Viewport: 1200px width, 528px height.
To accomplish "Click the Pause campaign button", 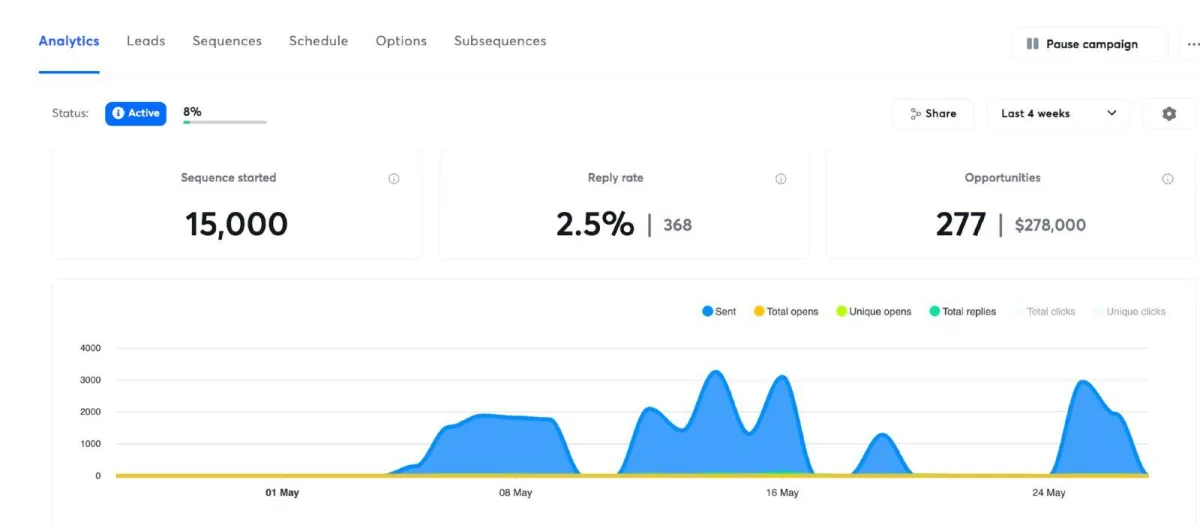I will click(1090, 44).
